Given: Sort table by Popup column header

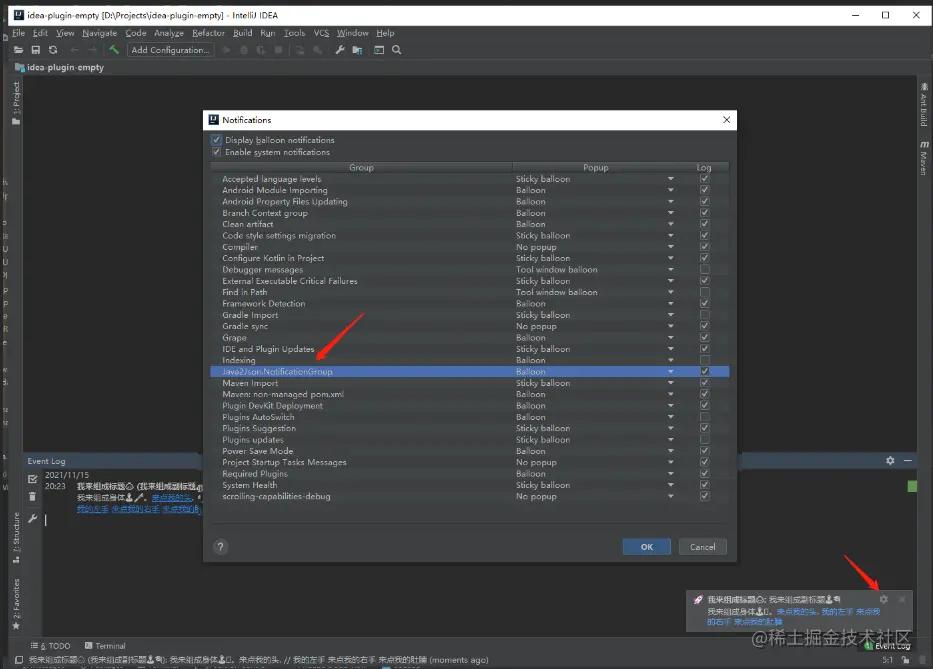Looking at the screenshot, I should click(x=596, y=167).
